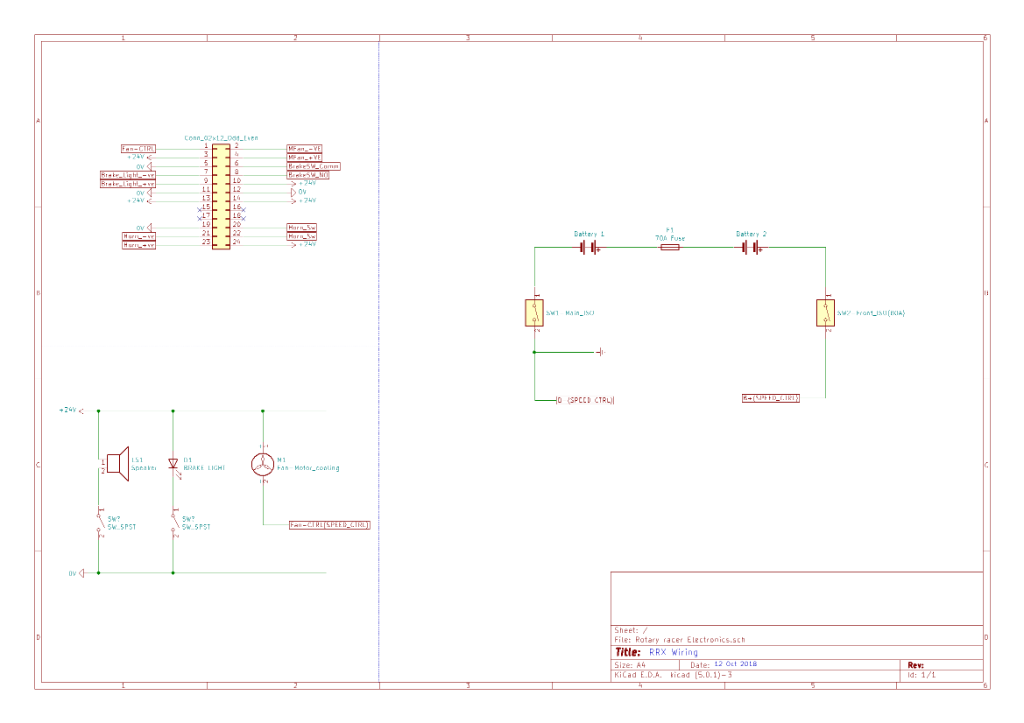Click the 'Title: RRX Wiring' field

[x=656, y=652]
